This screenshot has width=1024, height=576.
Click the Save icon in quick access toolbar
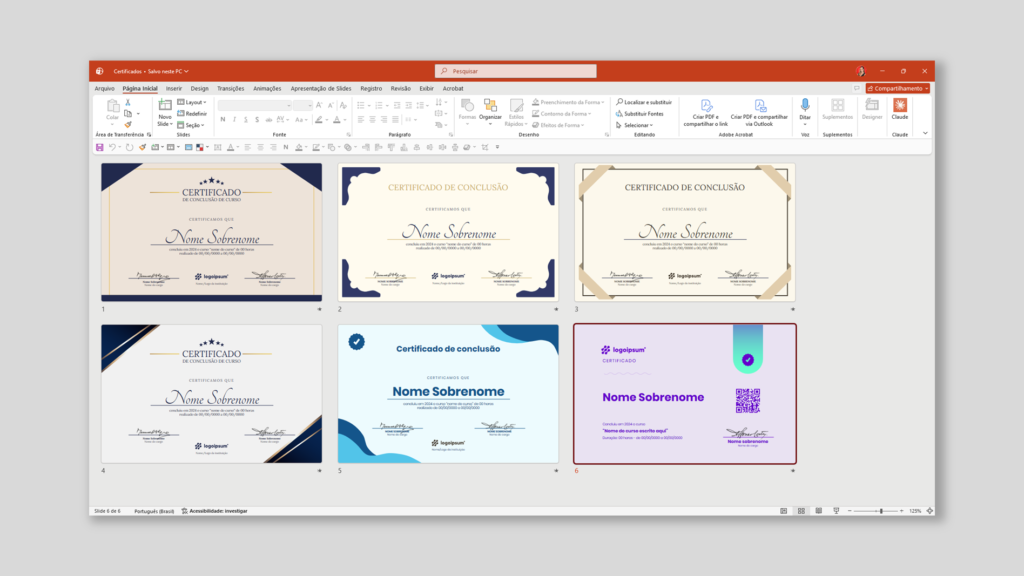(100, 148)
